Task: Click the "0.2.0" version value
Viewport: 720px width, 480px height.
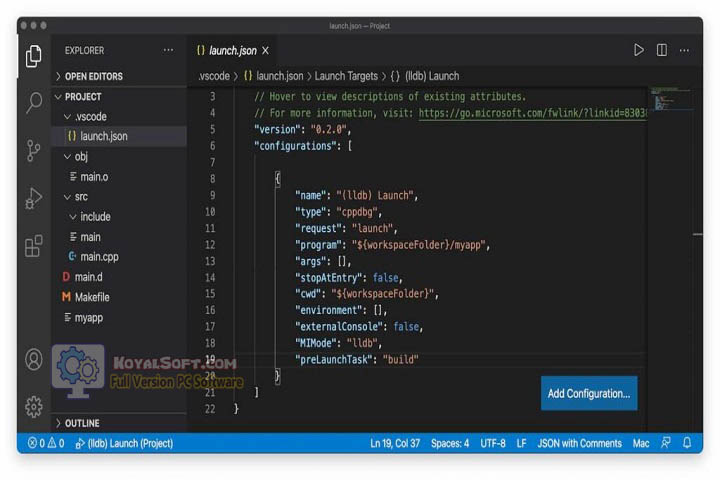Action: coord(328,130)
